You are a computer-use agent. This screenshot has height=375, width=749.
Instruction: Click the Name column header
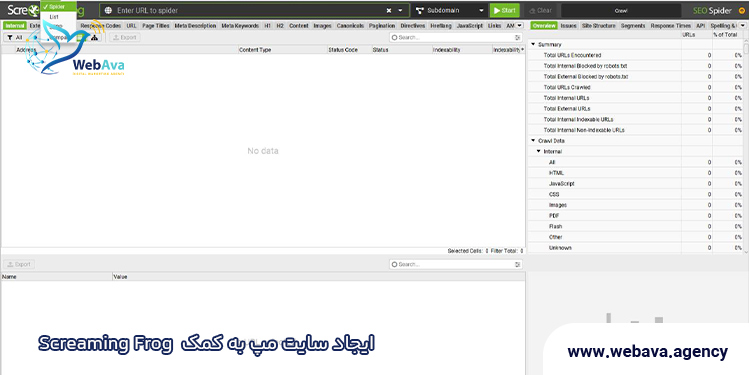[x=56, y=277]
